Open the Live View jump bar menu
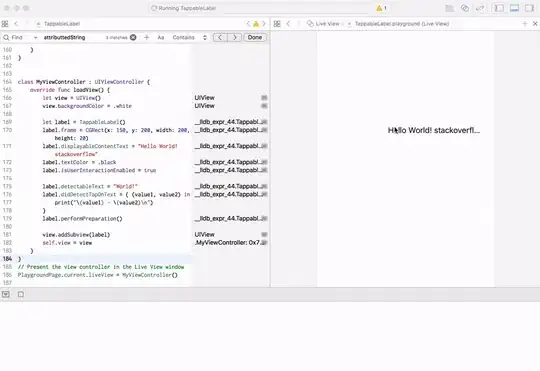This screenshot has height=371, width=540. [323, 24]
